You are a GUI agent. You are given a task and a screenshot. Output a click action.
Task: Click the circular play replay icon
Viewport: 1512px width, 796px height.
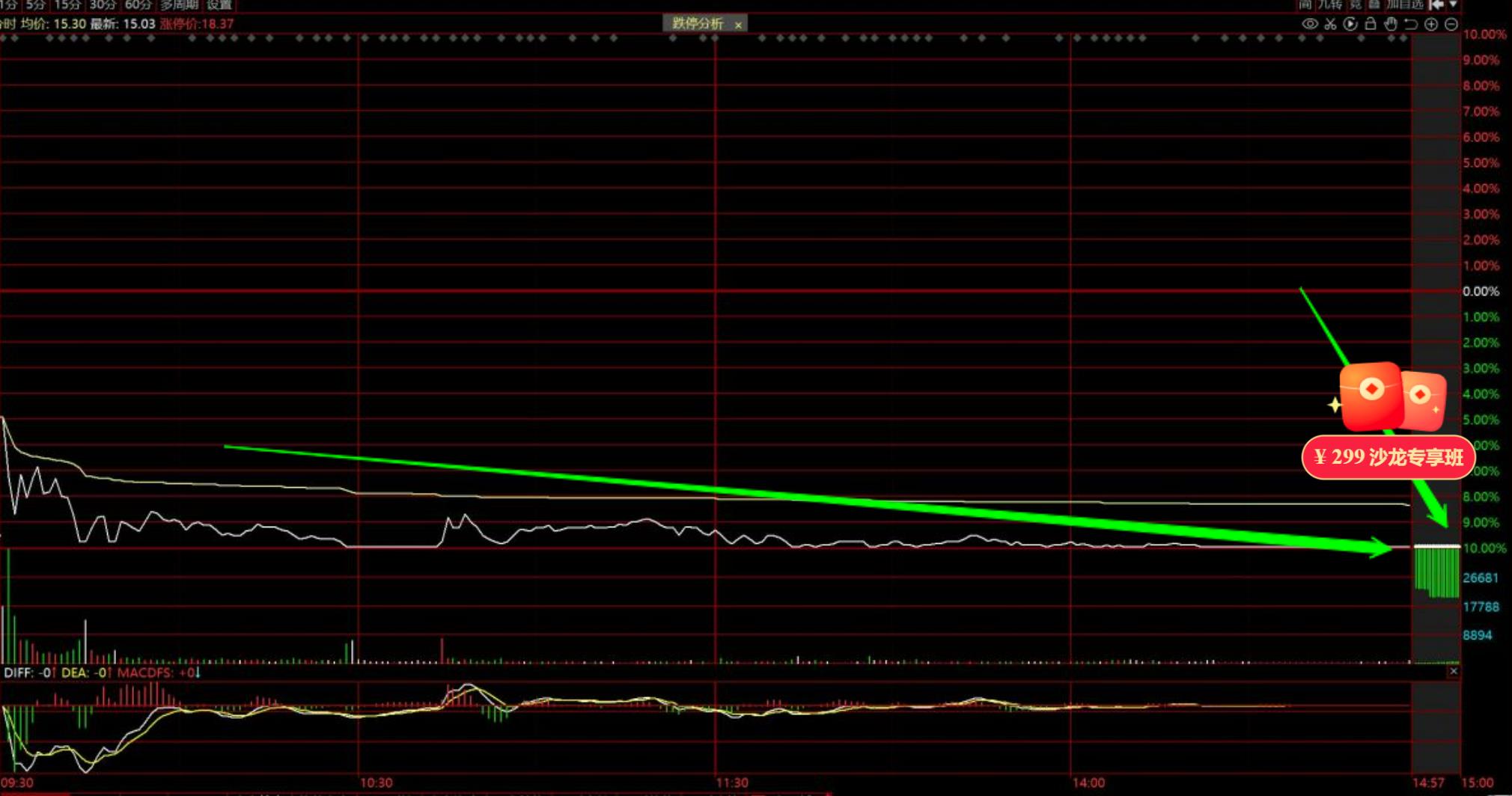(1350, 24)
